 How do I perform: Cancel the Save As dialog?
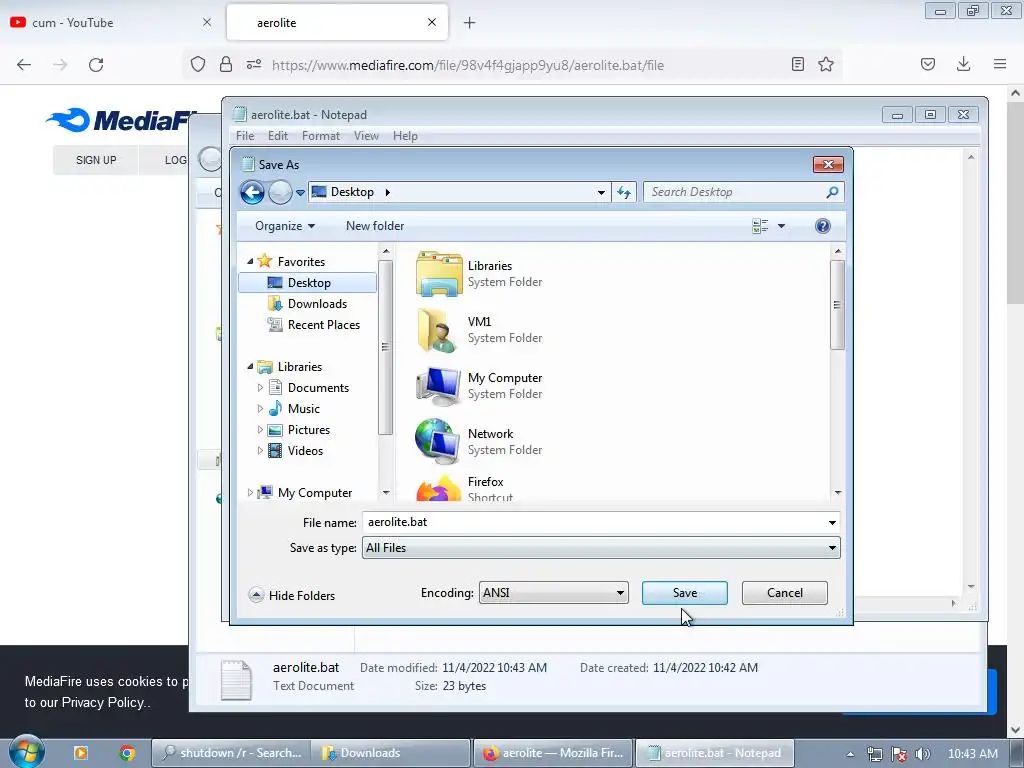784,593
